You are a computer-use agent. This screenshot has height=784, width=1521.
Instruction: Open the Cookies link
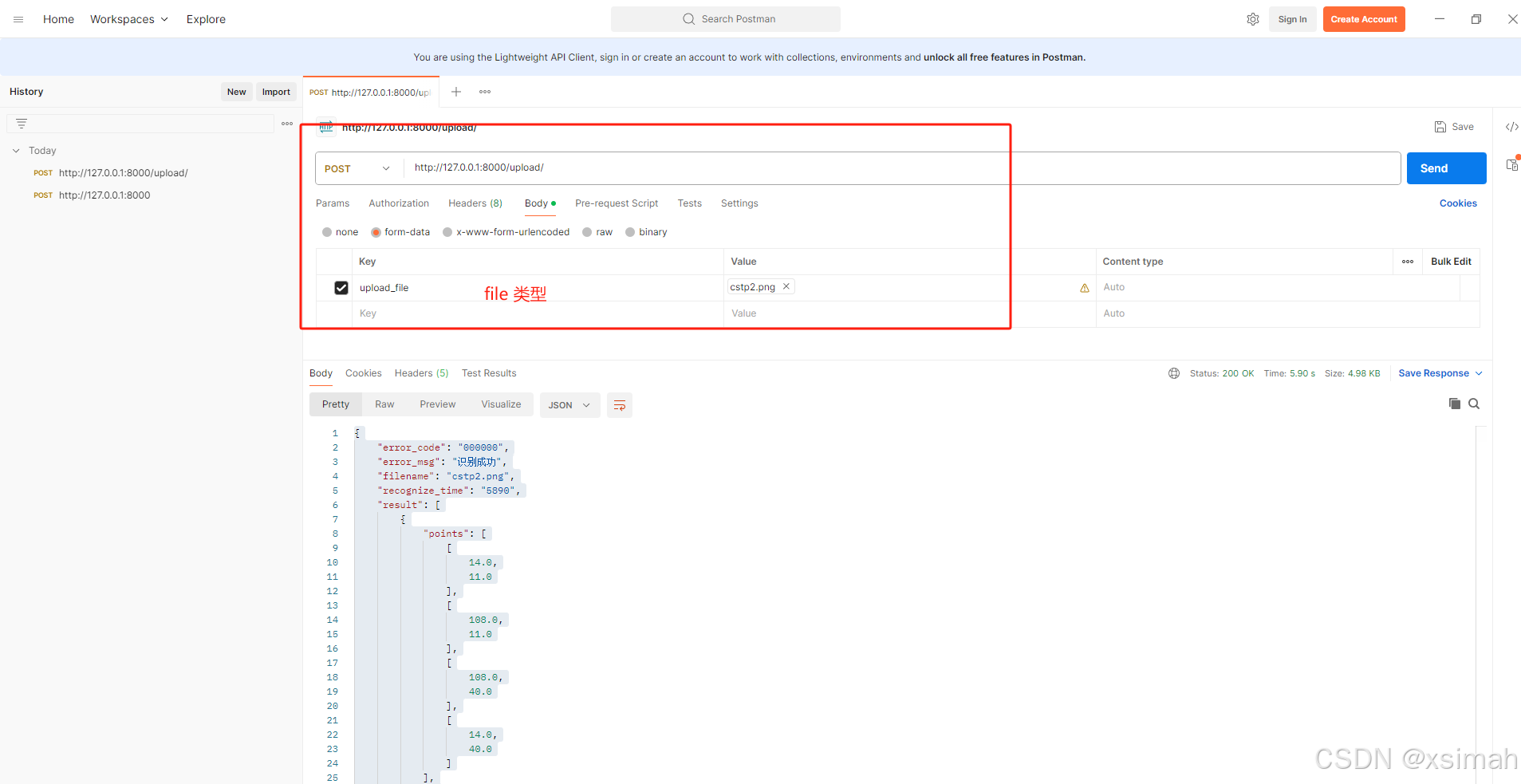[x=1457, y=203]
